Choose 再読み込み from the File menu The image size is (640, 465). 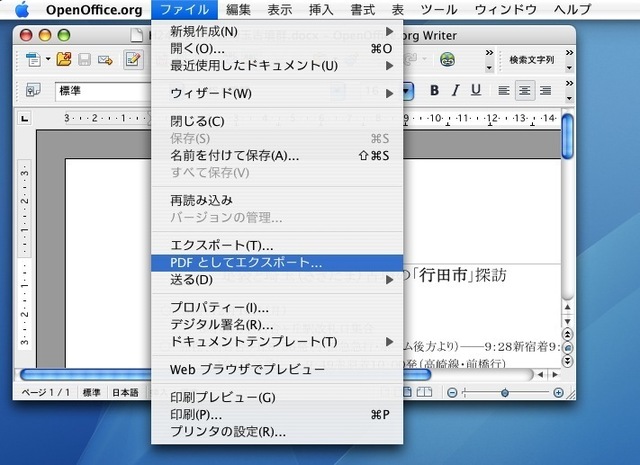point(277,200)
